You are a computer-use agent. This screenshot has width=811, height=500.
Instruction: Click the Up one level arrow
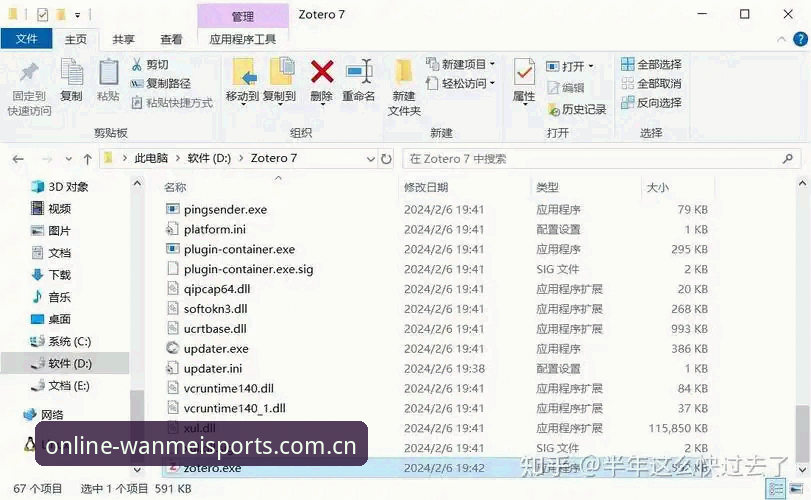tap(87, 159)
